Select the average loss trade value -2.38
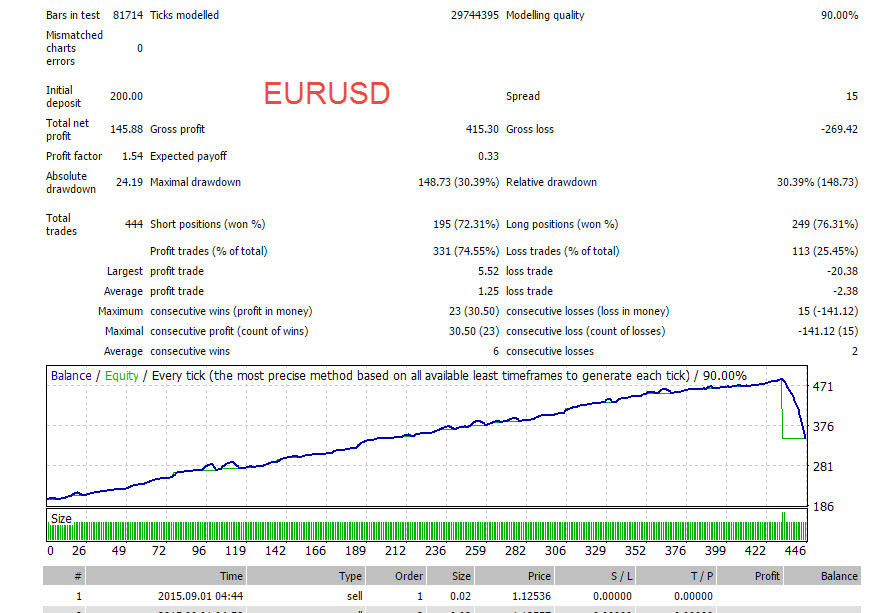 coord(845,292)
